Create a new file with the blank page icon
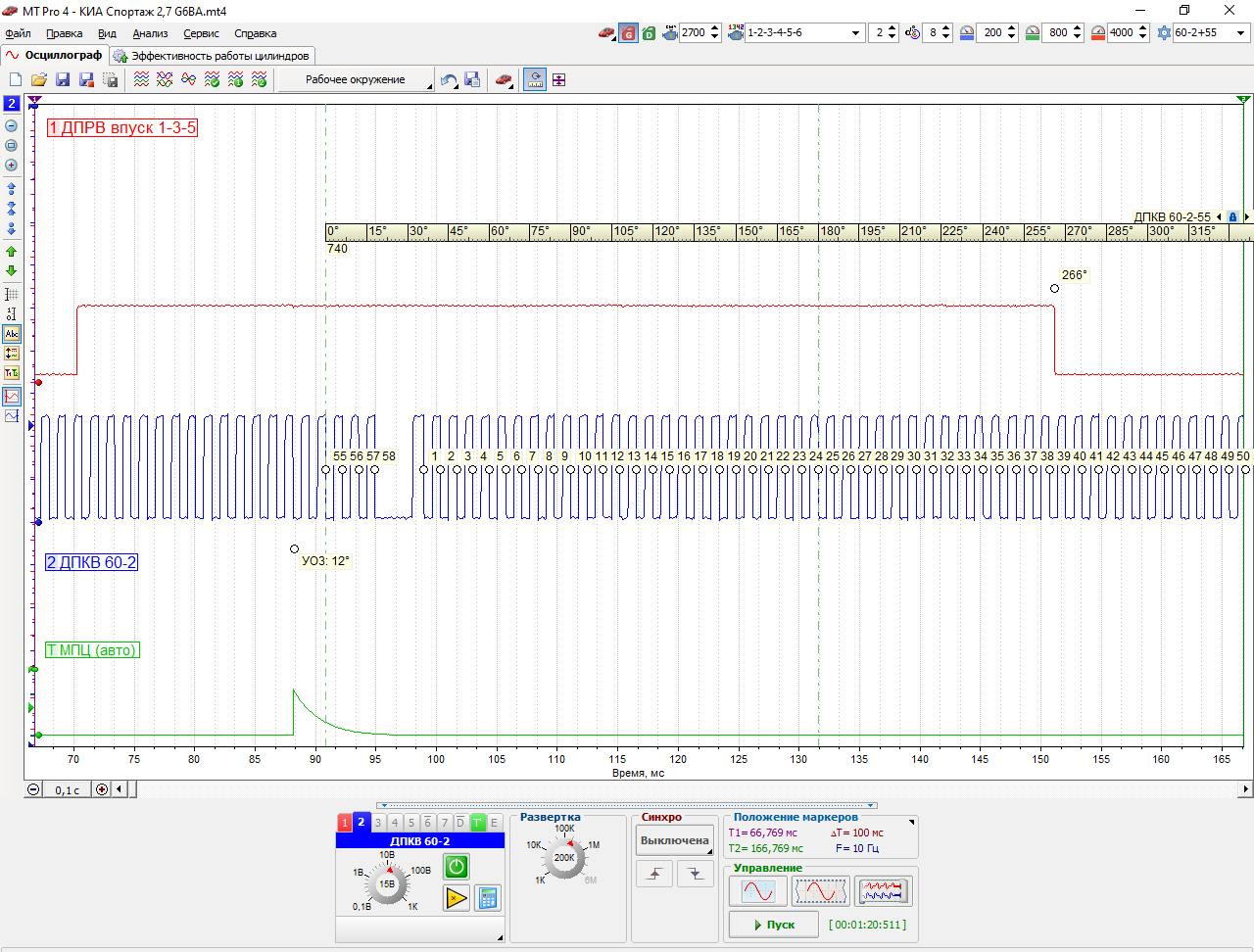Screen dimensions: 1254x952 point(16,80)
